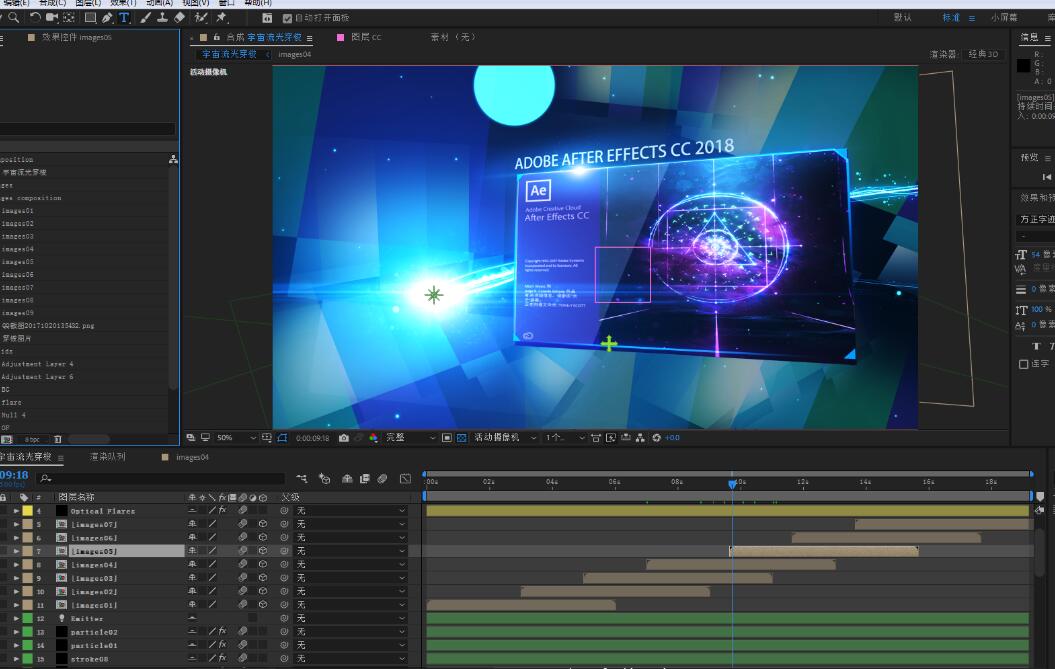The height and width of the screenshot is (669, 1055).
Task: Toggle motion blur switch for images06
Action: (x=243, y=538)
